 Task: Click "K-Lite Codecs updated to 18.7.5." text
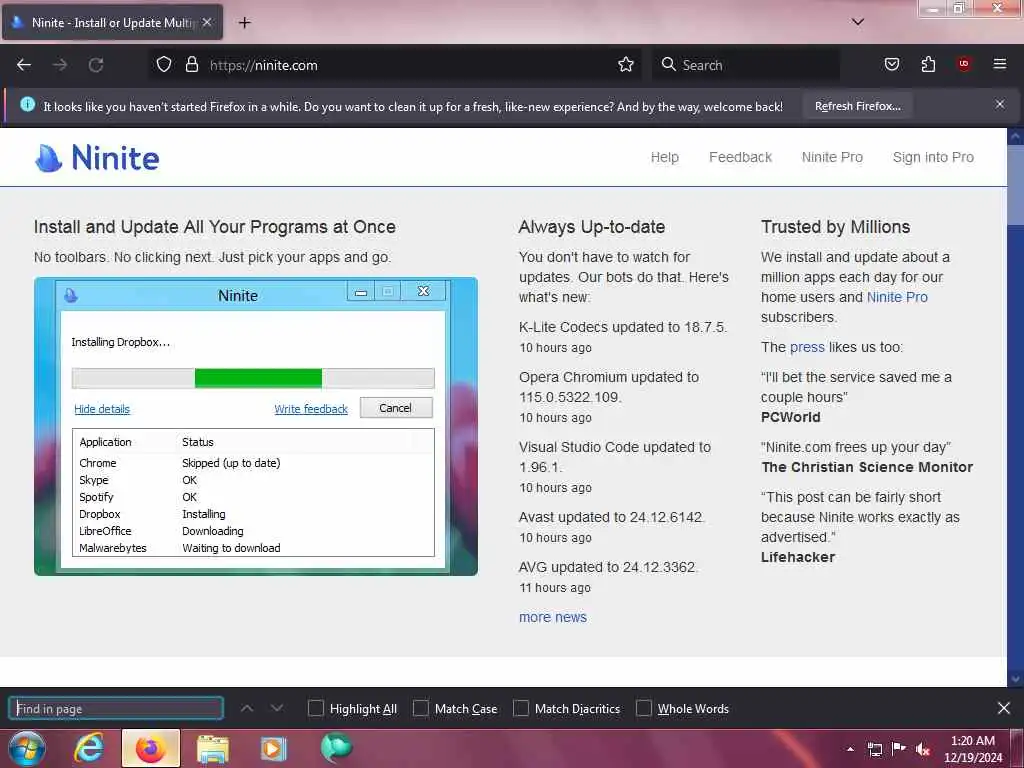[623, 327]
